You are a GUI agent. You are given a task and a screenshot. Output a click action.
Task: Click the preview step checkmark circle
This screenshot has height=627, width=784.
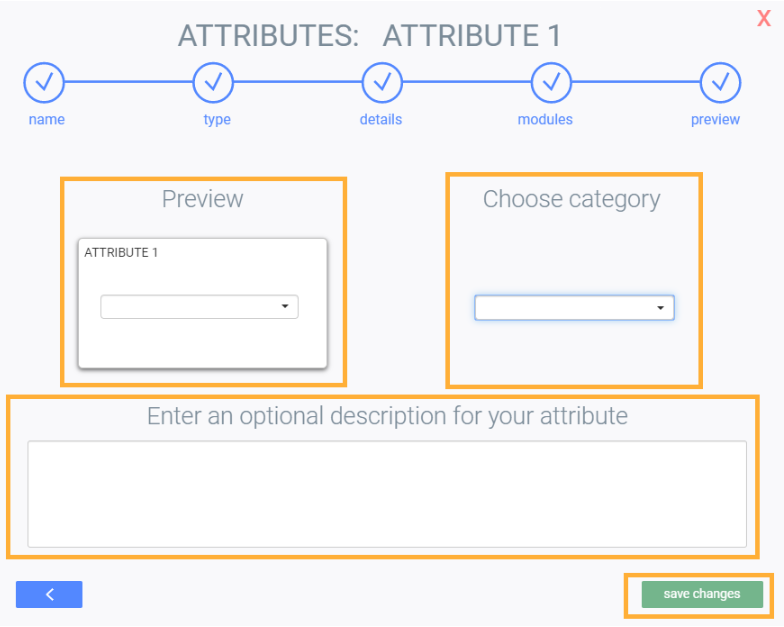coord(720,83)
